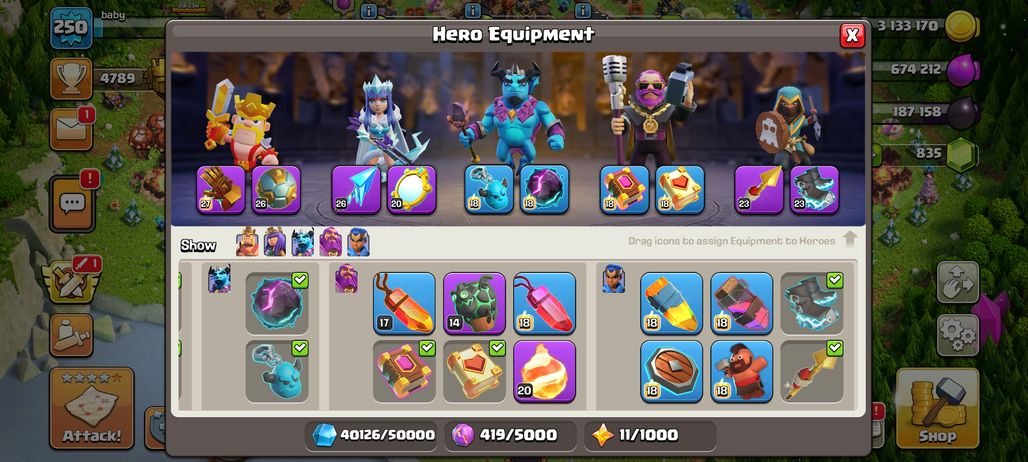Select the Fireball equipment level 20
The width and height of the screenshot is (1028, 462).
point(544,371)
